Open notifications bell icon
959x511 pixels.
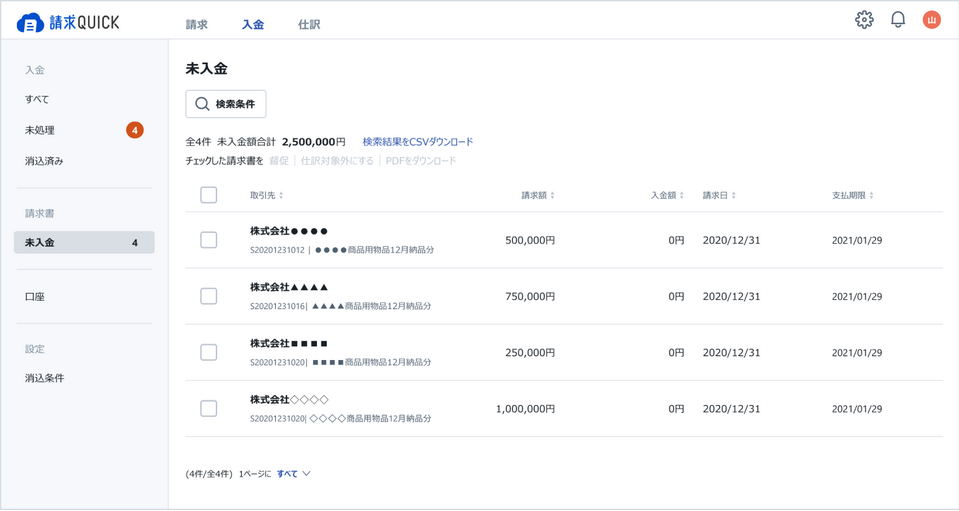click(898, 20)
